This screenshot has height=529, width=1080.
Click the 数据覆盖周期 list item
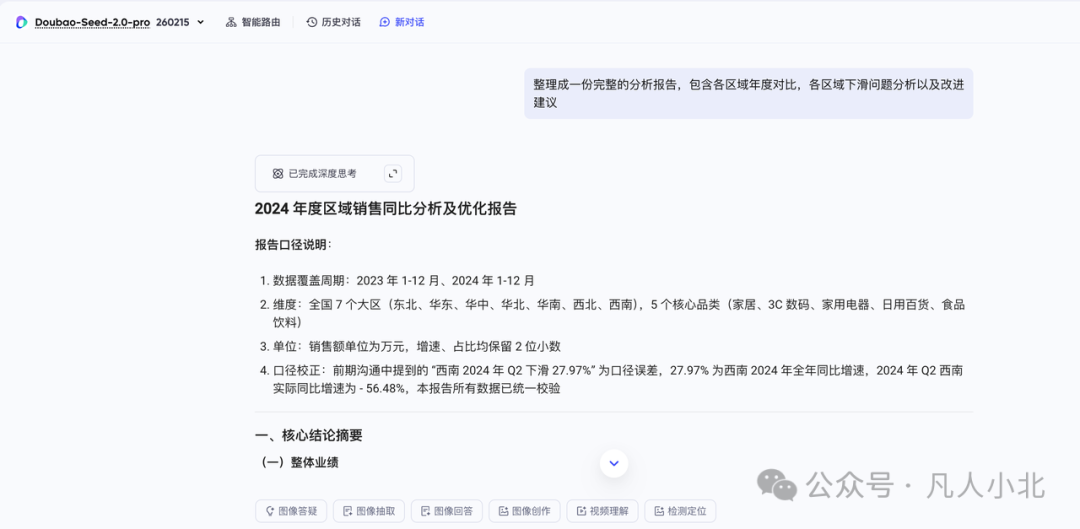pos(404,280)
